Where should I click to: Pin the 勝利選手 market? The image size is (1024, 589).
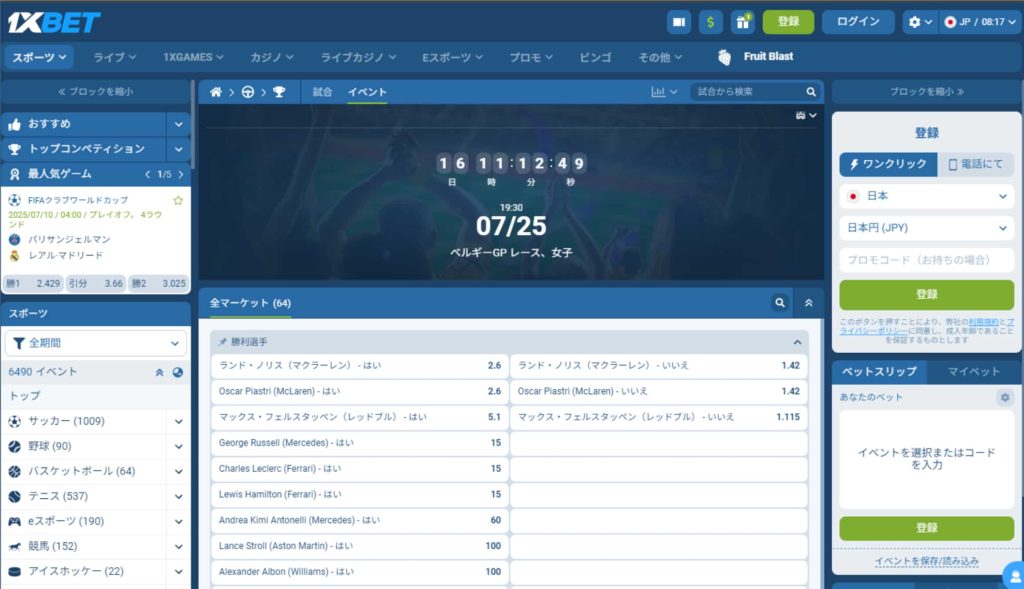tap(222, 342)
